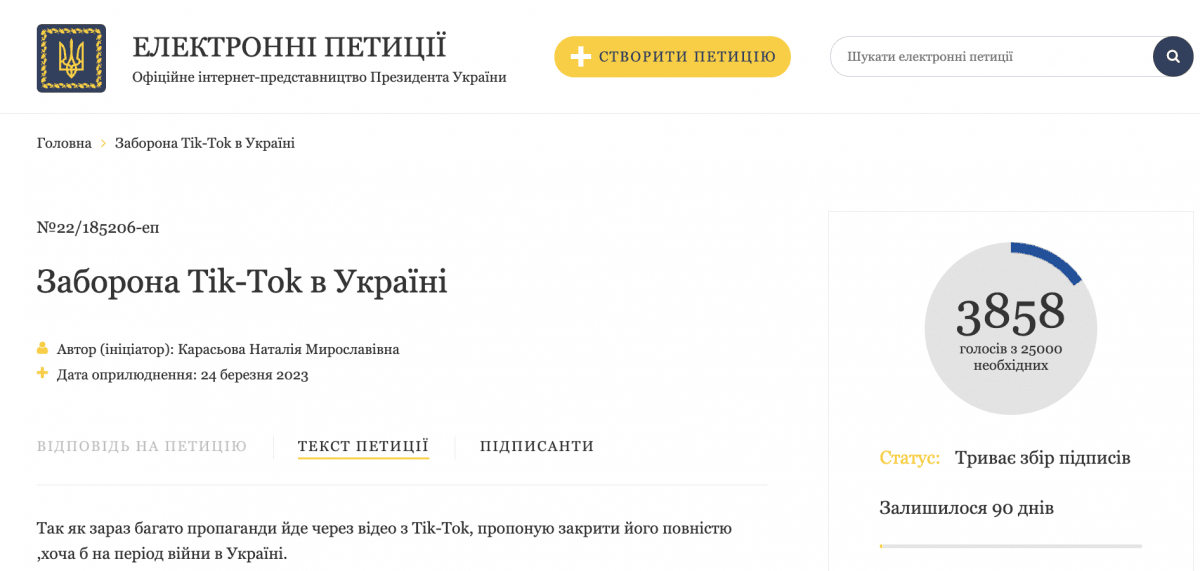Click the plus icon on Створити петицію
This screenshot has height=571, width=1200.
pos(581,57)
